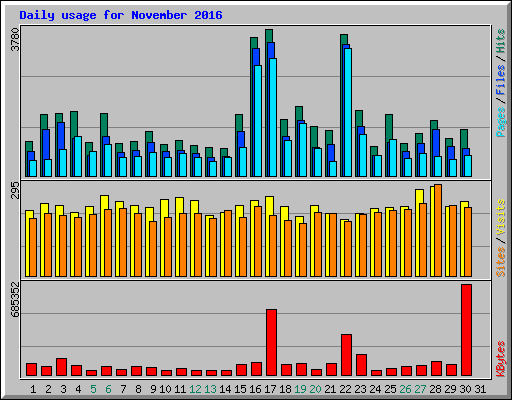This screenshot has width=512, height=400.
Task: Click the 'KBytes' legend label
Action: tap(501, 359)
